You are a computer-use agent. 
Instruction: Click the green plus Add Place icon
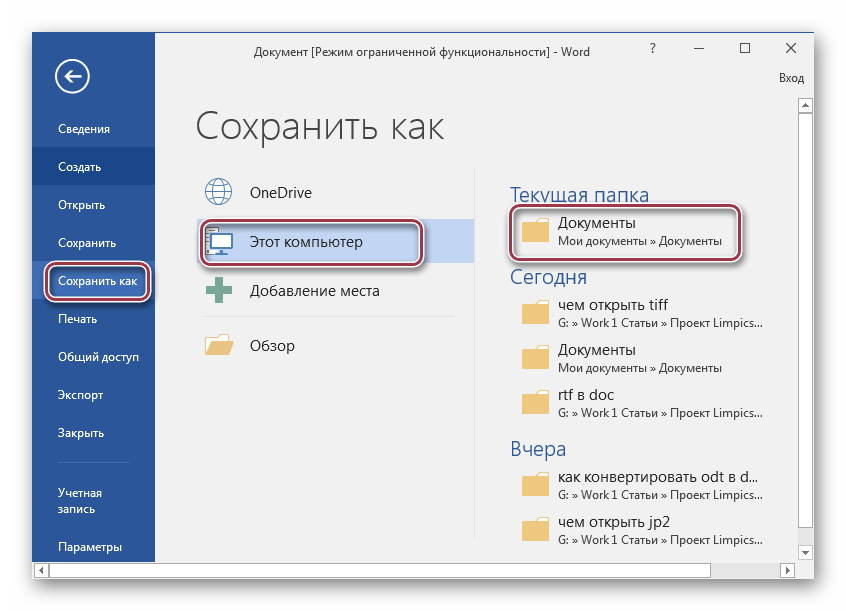pos(218,292)
